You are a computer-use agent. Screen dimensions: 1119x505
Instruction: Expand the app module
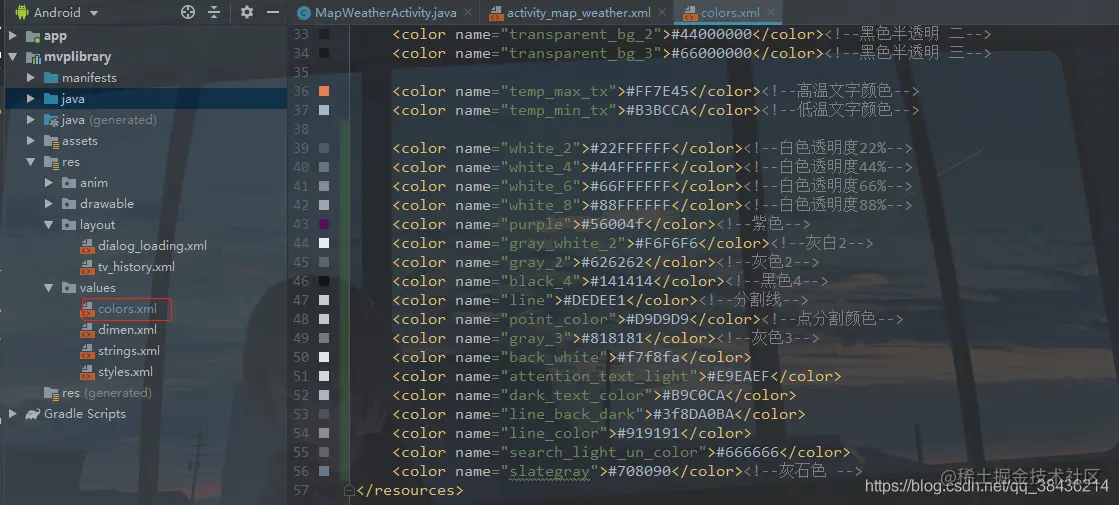click(13, 36)
